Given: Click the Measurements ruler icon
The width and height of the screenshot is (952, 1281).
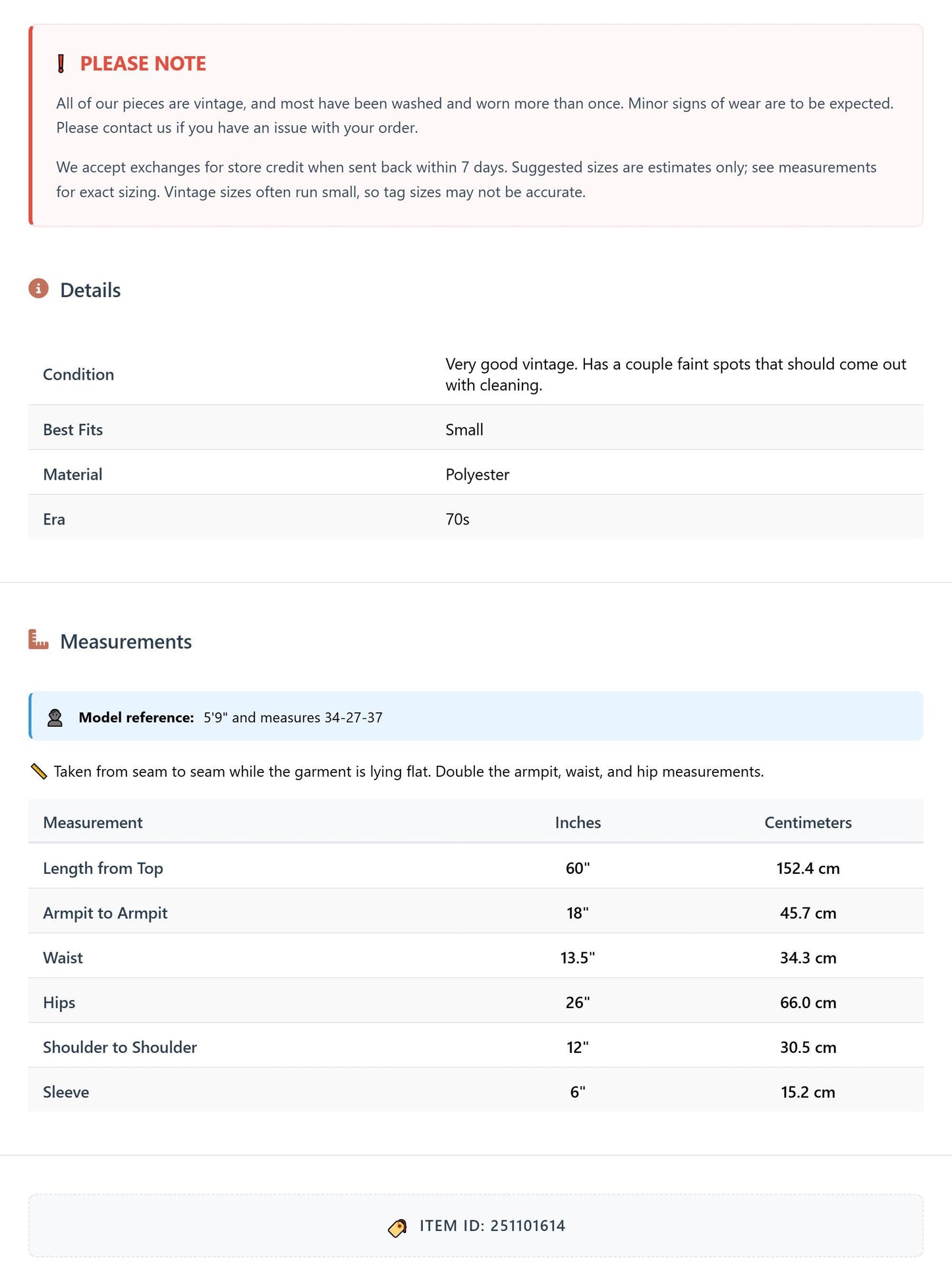Looking at the screenshot, I should (x=38, y=640).
